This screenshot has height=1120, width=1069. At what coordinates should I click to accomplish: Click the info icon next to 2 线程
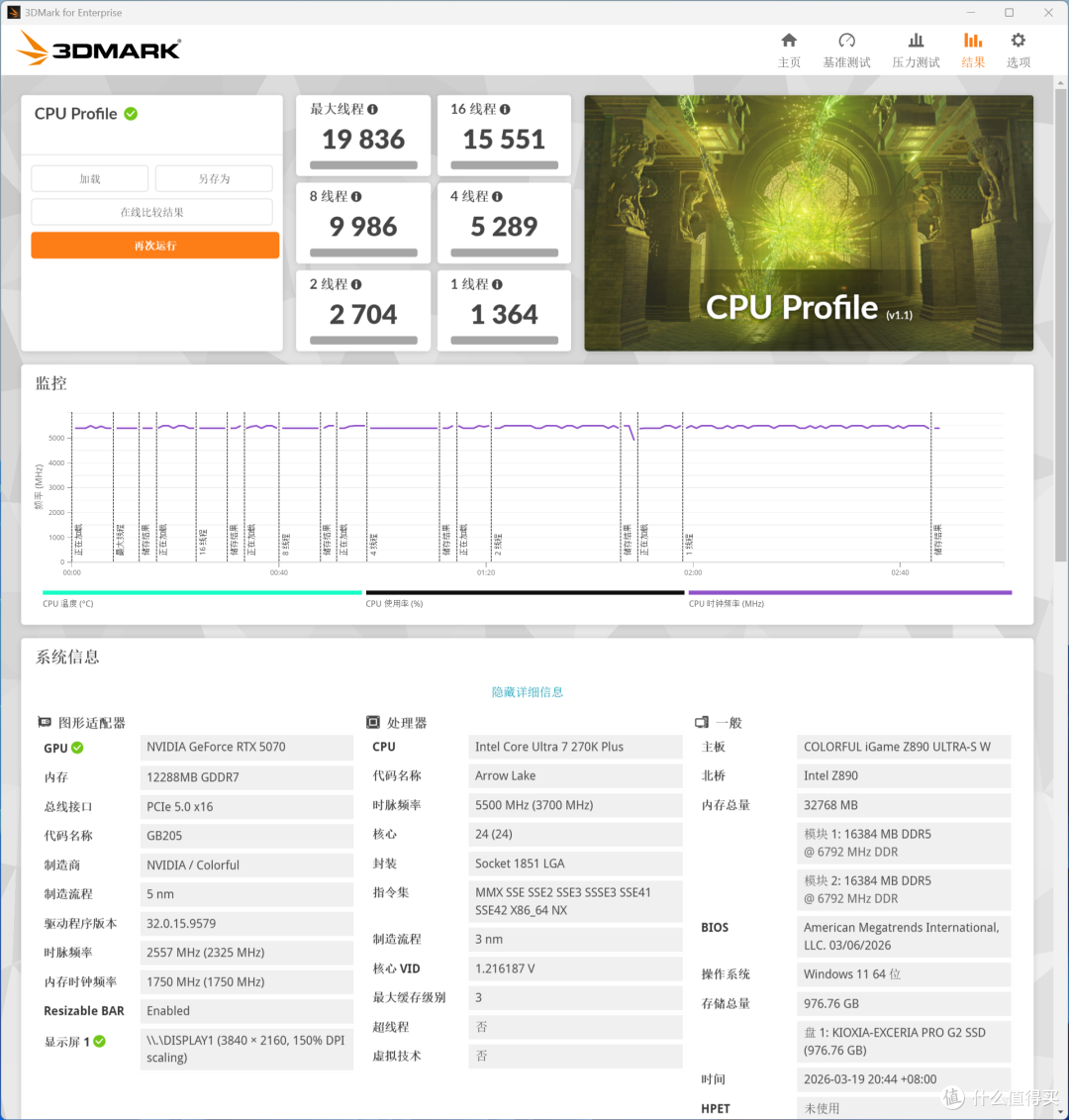(x=356, y=284)
